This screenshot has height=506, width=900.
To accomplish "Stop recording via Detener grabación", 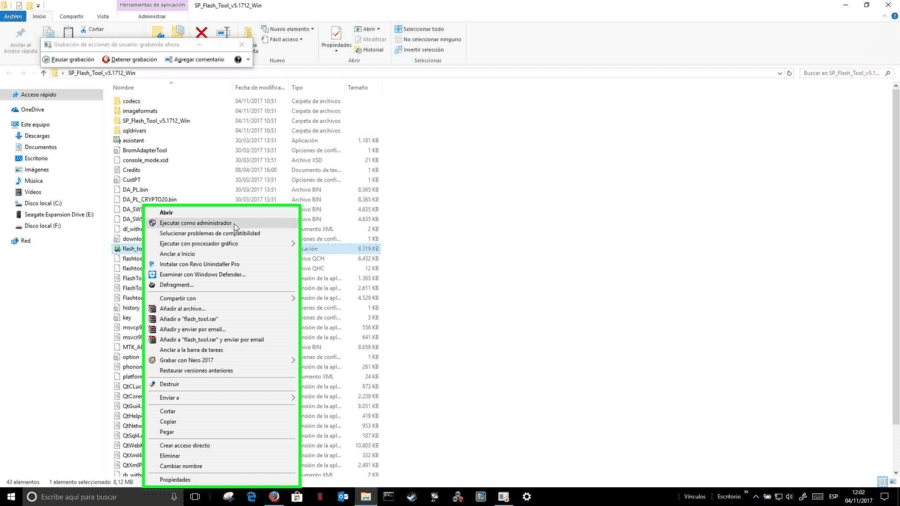I will [x=129, y=60].
